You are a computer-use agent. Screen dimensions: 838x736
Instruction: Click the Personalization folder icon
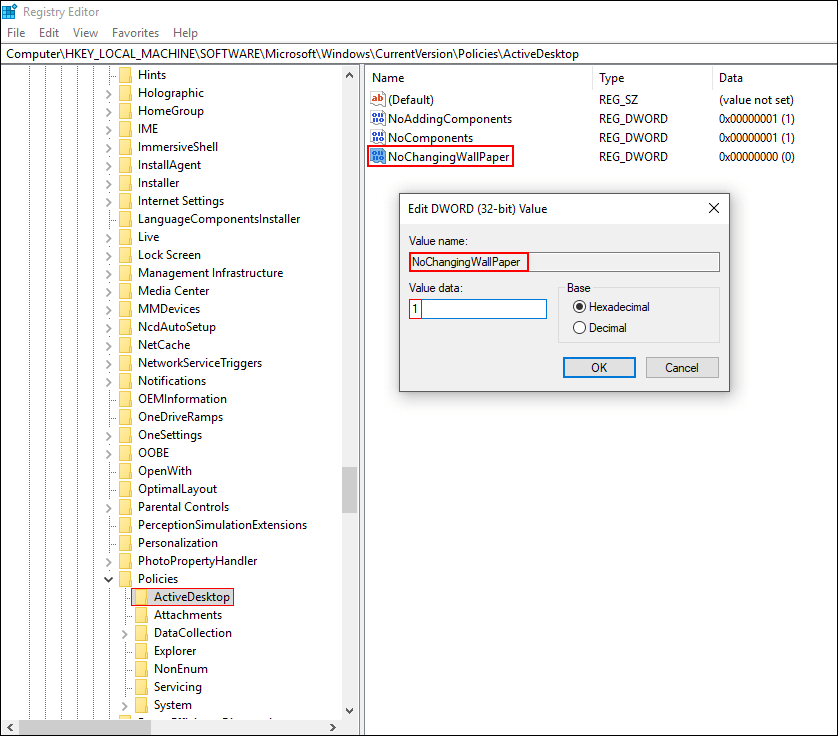coord(125,543)
